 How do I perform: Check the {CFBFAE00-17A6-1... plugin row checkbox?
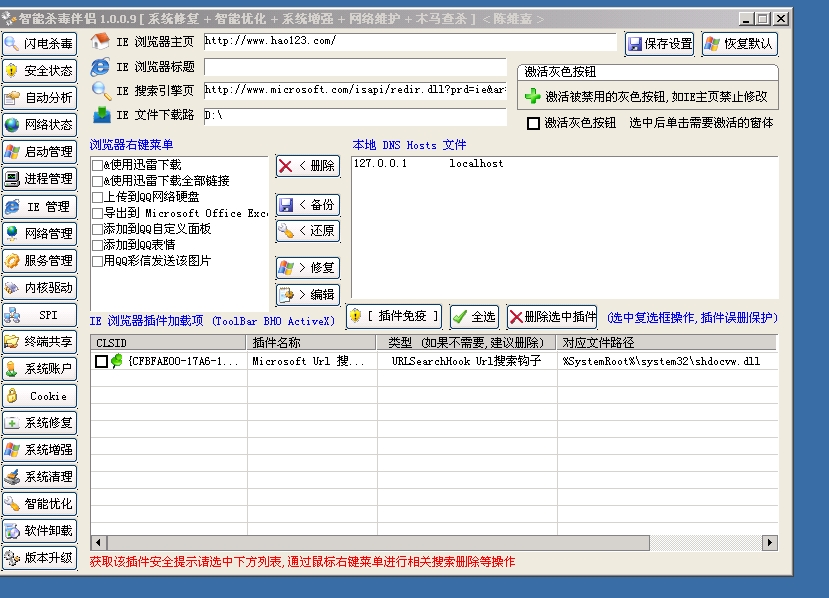101,361
